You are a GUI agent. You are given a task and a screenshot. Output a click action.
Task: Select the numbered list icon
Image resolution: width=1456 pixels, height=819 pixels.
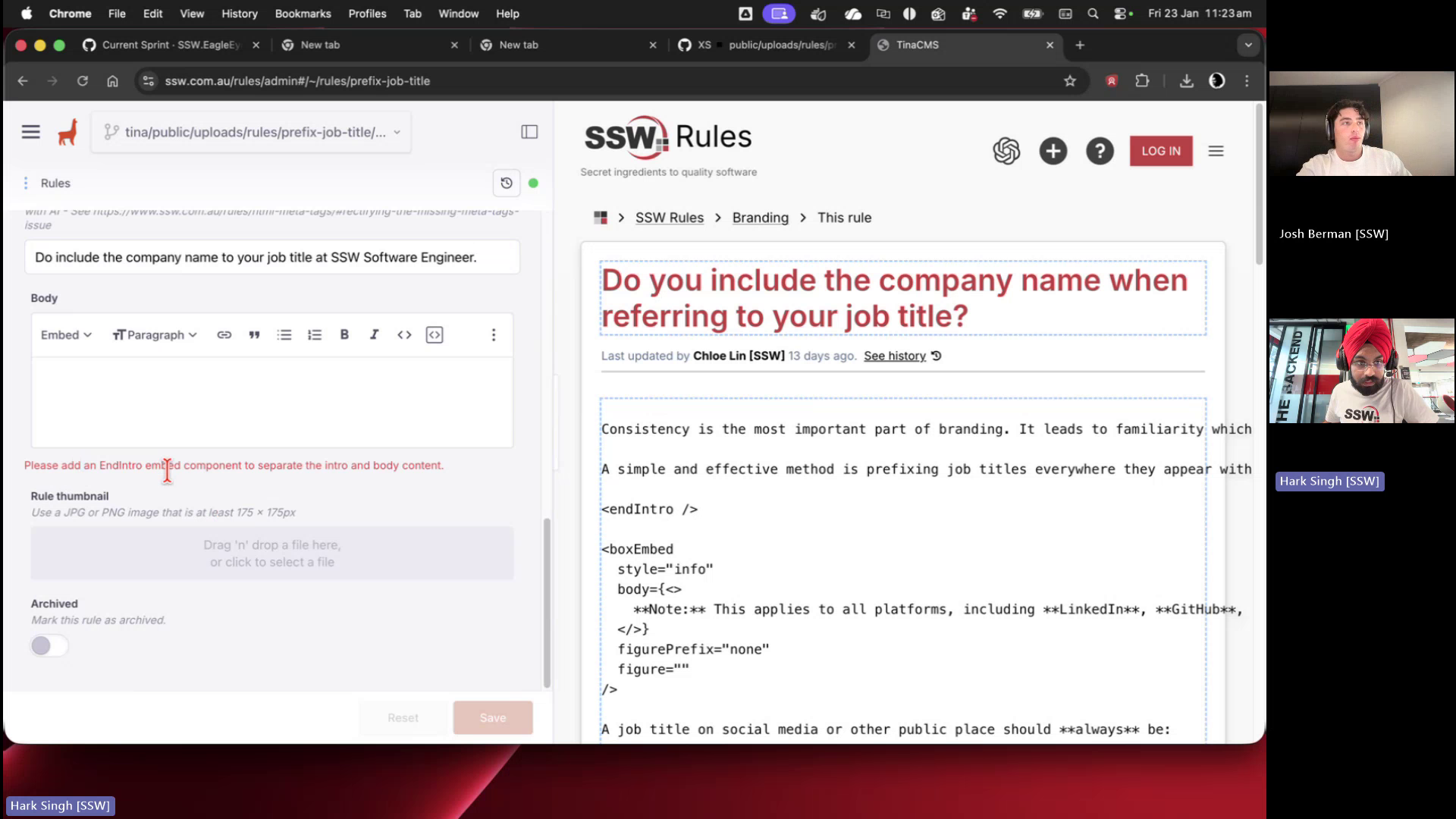coord(315,334)
